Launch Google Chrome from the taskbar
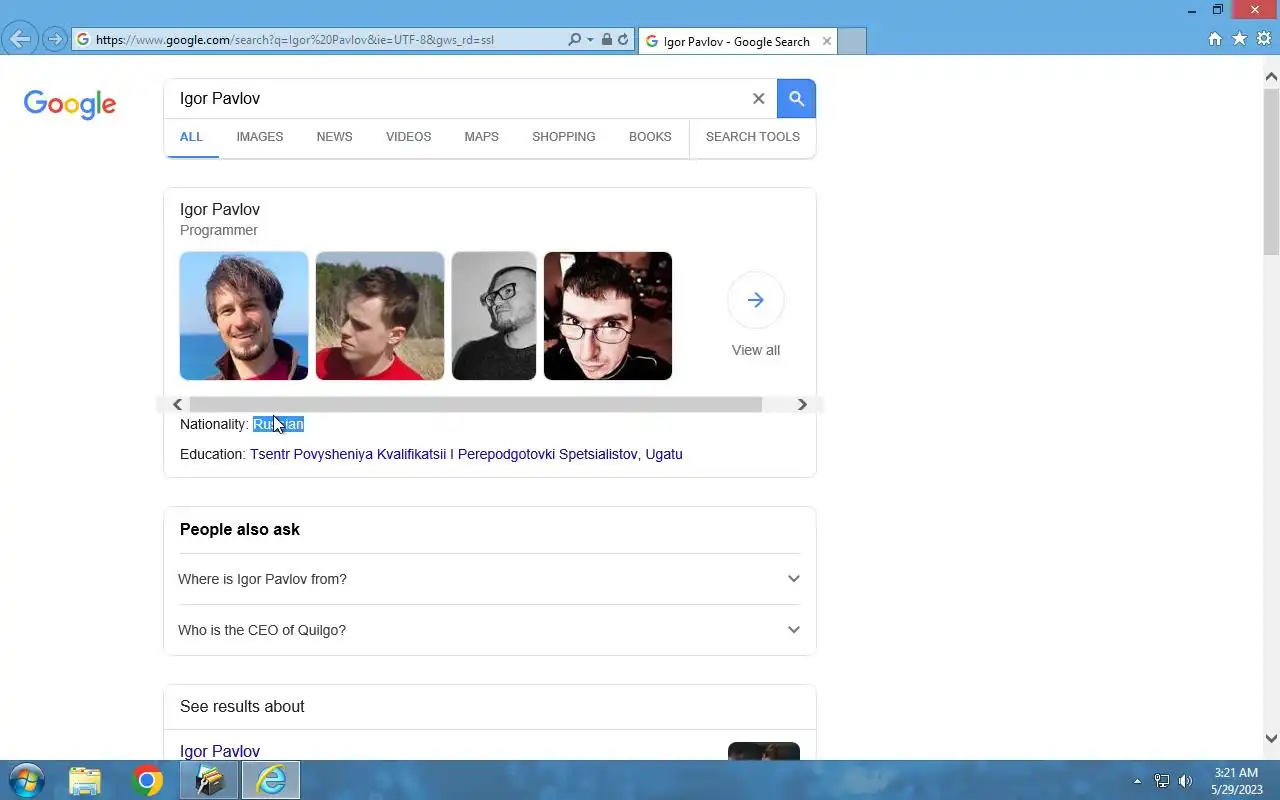Viewport: 1280px width, 800px height. [x=147, y=780]
